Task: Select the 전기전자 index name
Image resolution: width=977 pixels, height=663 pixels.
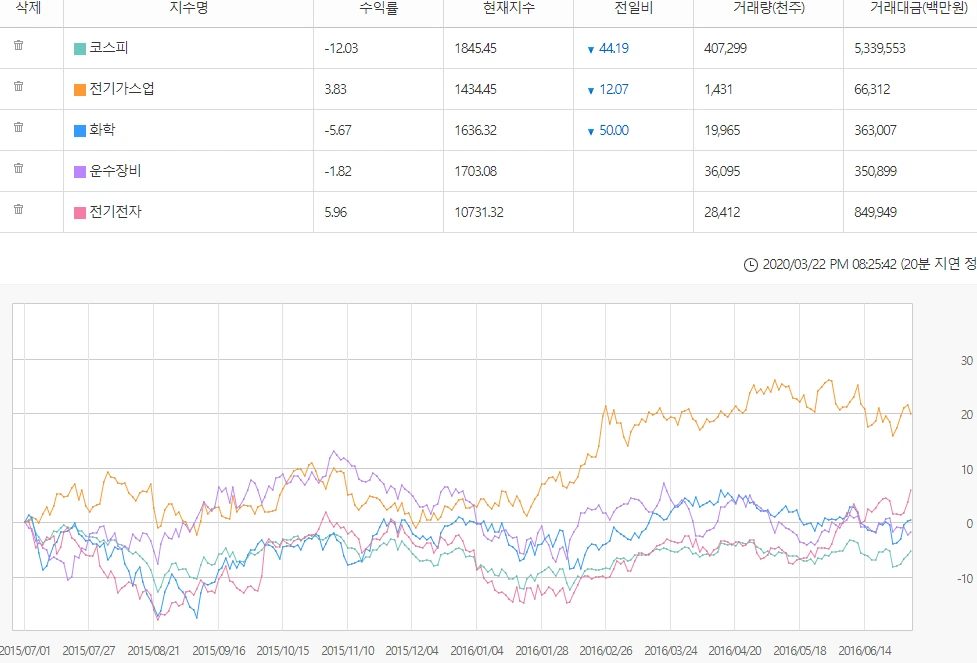Action: pos(115,212)
